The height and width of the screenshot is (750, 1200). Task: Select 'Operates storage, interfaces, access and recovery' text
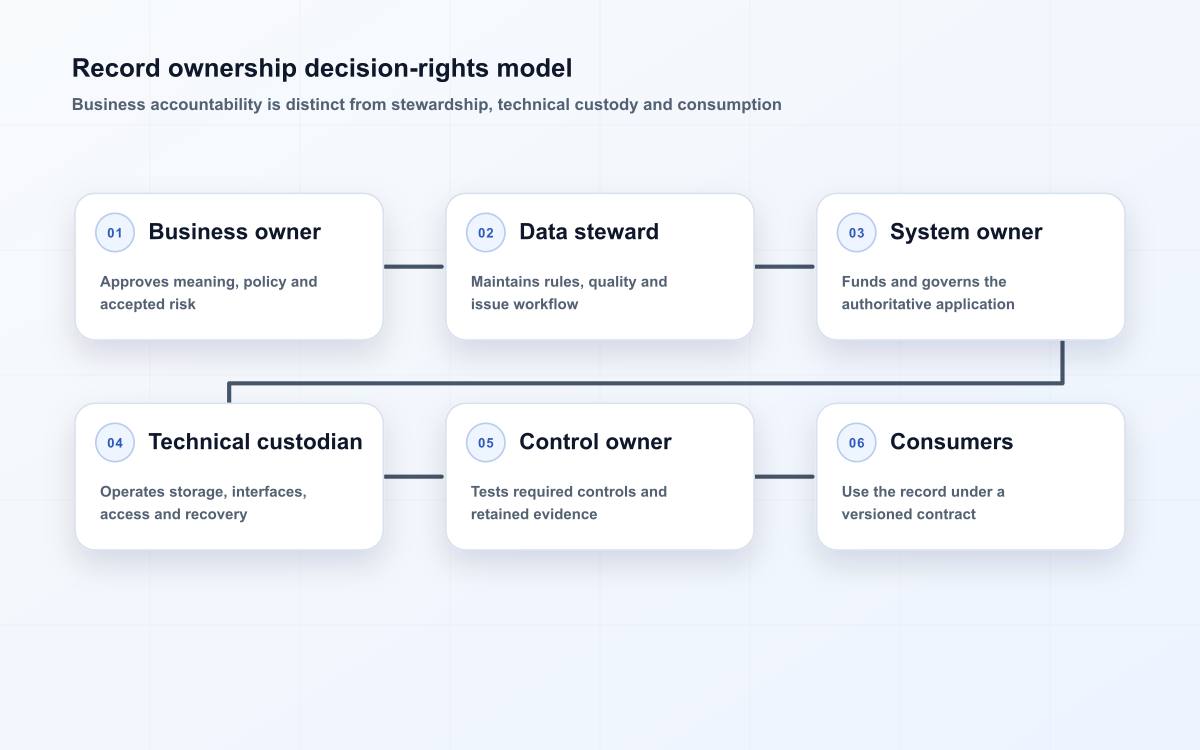pyautogui.click(x=203, y=503)
